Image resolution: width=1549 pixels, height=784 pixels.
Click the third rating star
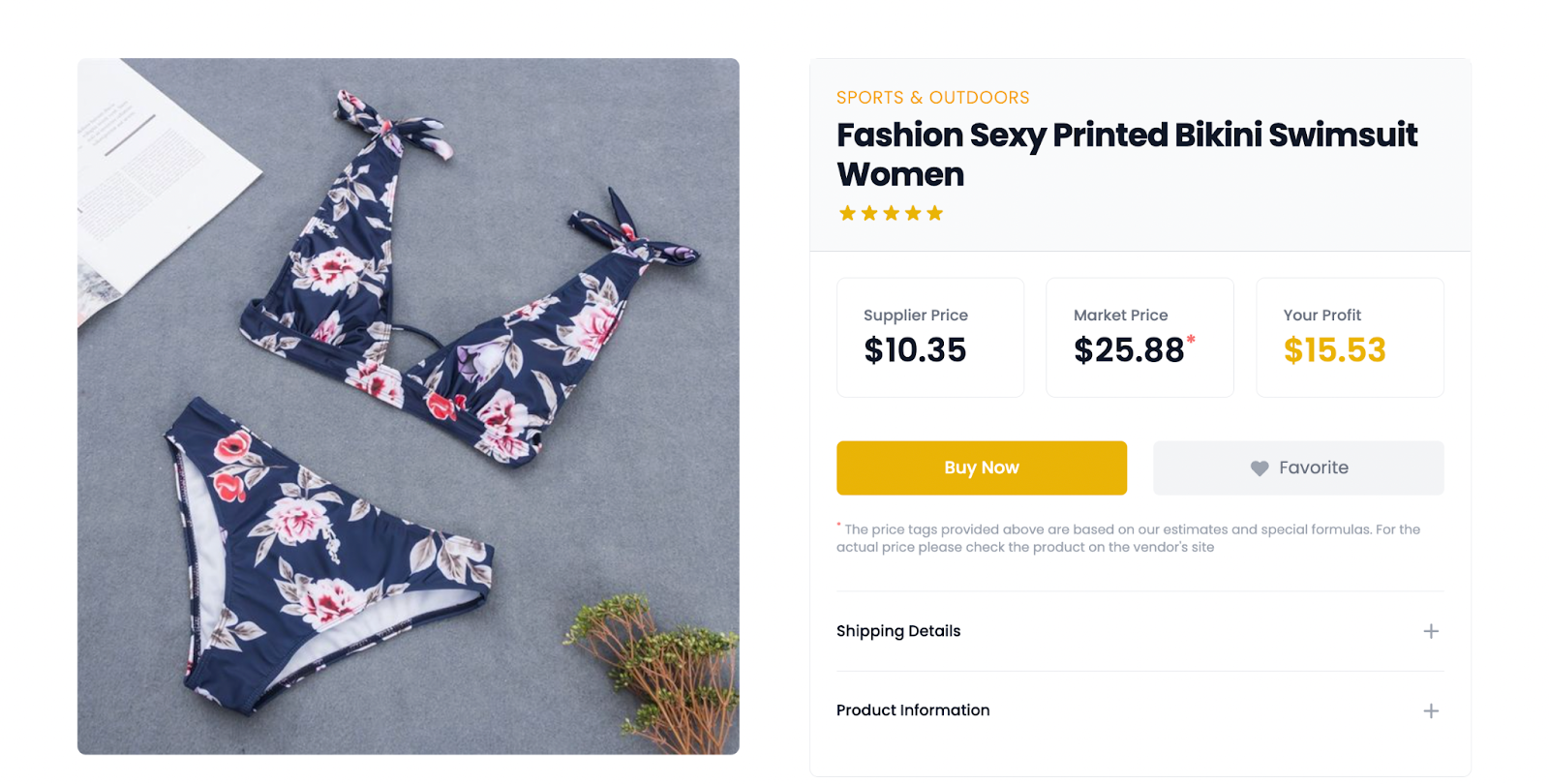(891, 213)
